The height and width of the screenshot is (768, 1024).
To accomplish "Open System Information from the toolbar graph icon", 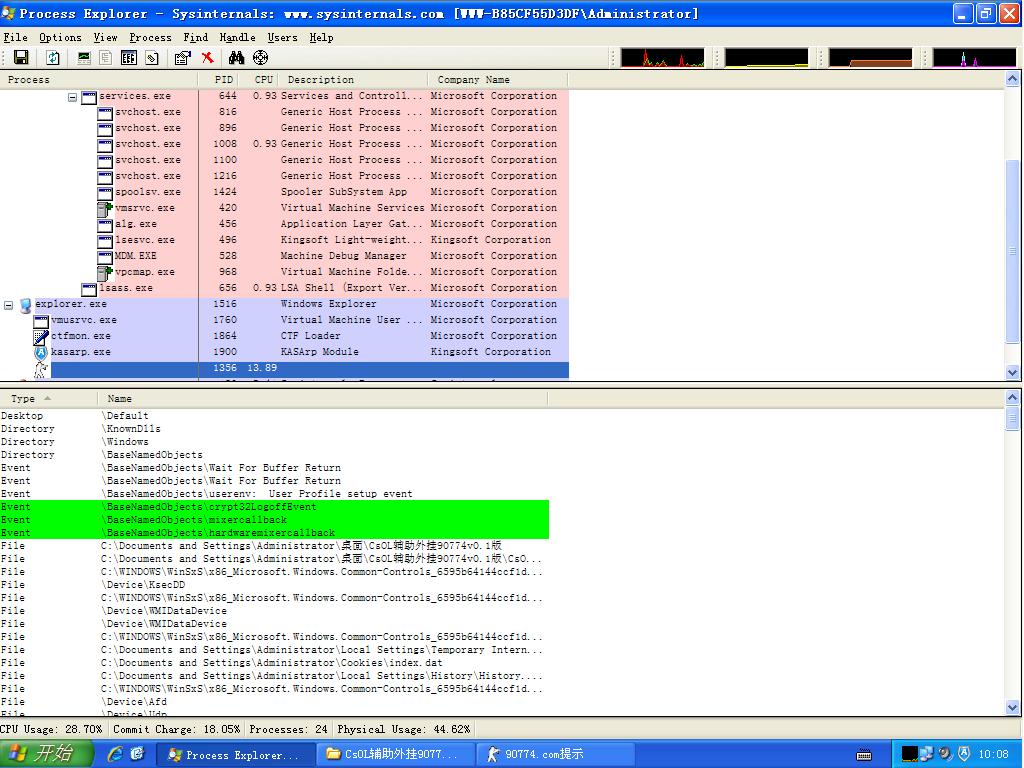I will pyautogui.click(x=84, y=57).
